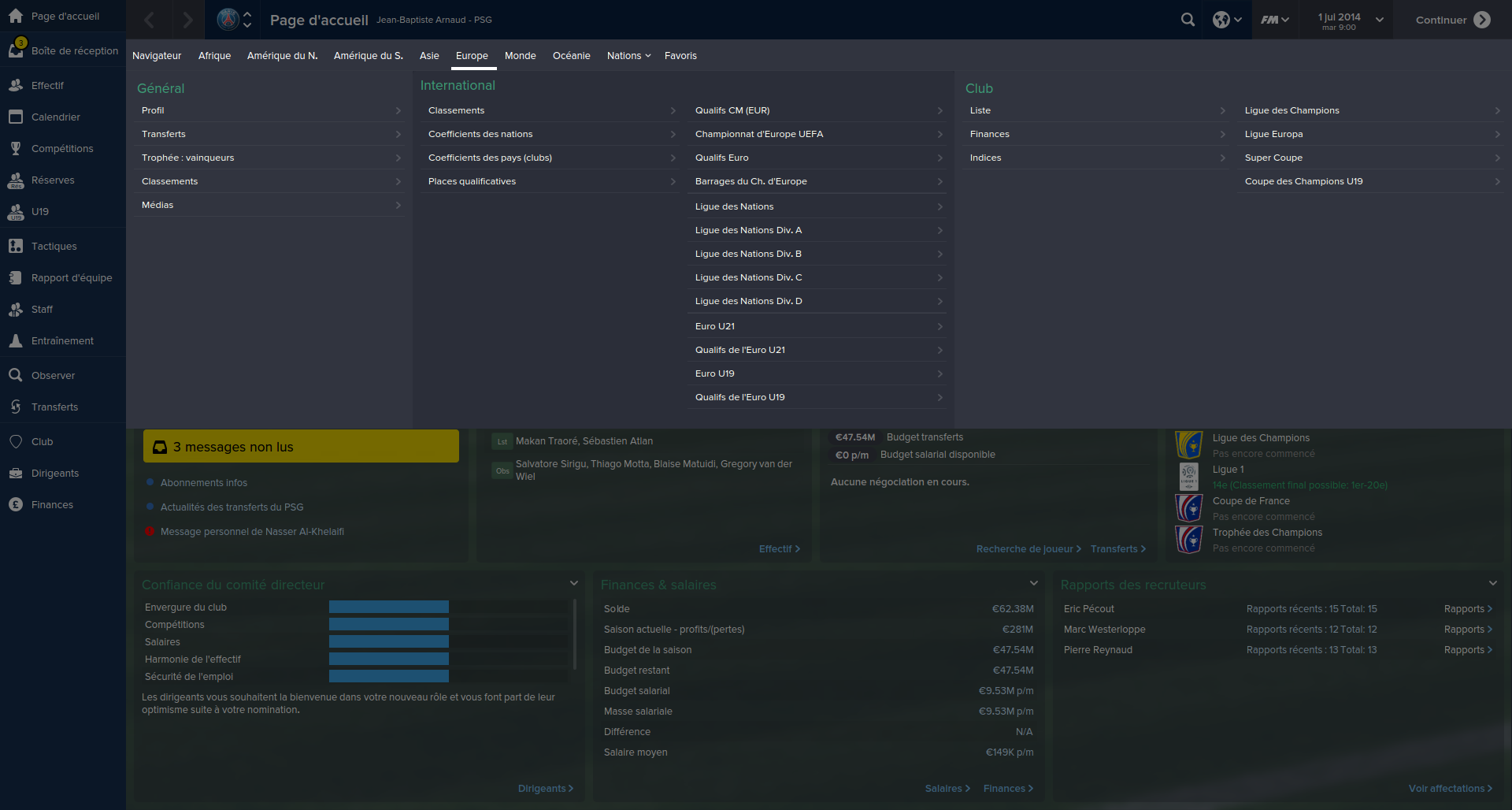Open the Recherche de joueur link
The image size is (1512, 810).
coord(1028,549)
